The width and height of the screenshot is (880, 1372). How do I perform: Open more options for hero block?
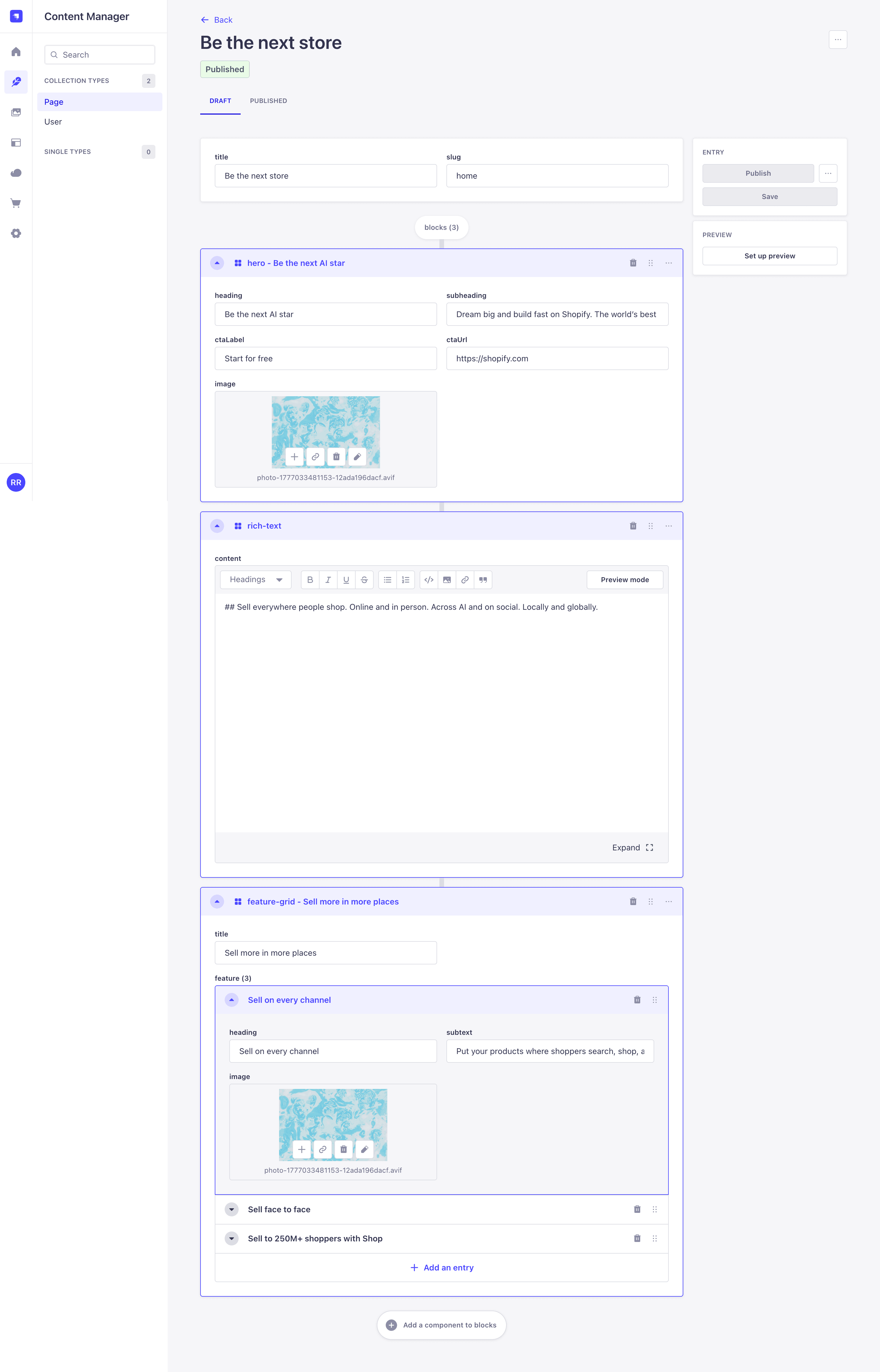pyautogui.click(x=668, y=263)
